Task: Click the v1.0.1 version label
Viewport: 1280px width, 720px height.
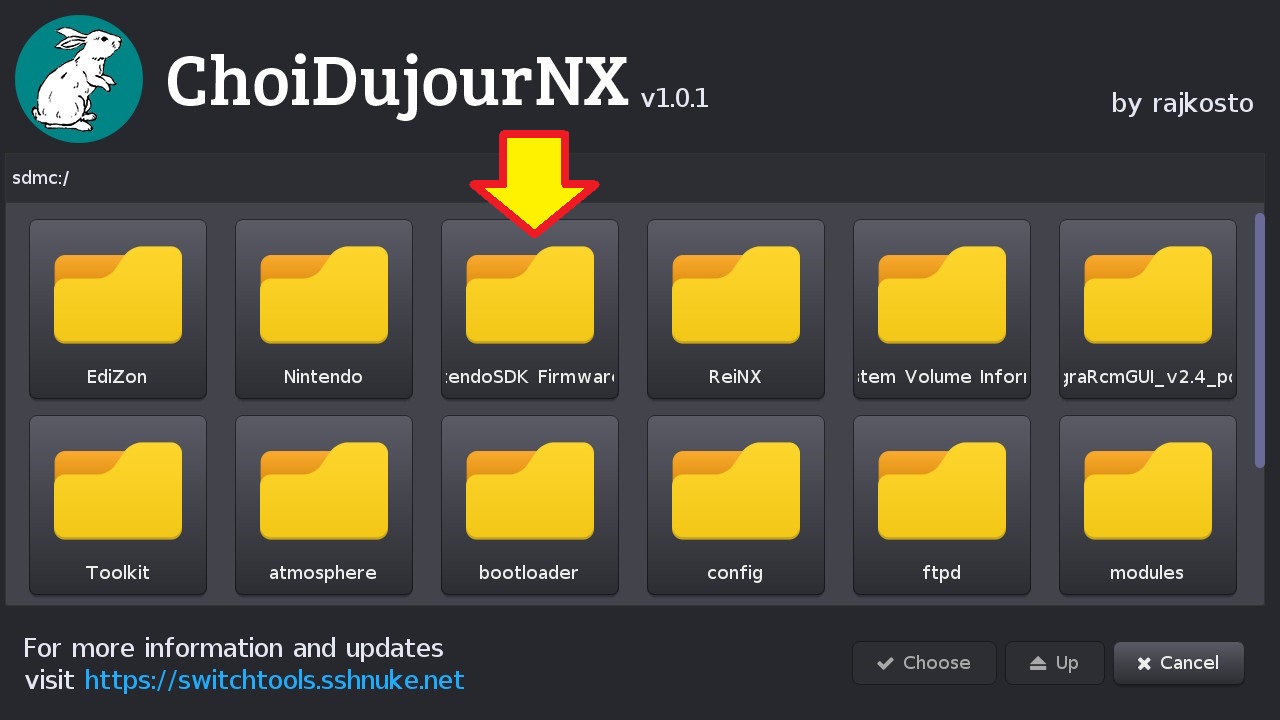Action: [x=675, y=98]
